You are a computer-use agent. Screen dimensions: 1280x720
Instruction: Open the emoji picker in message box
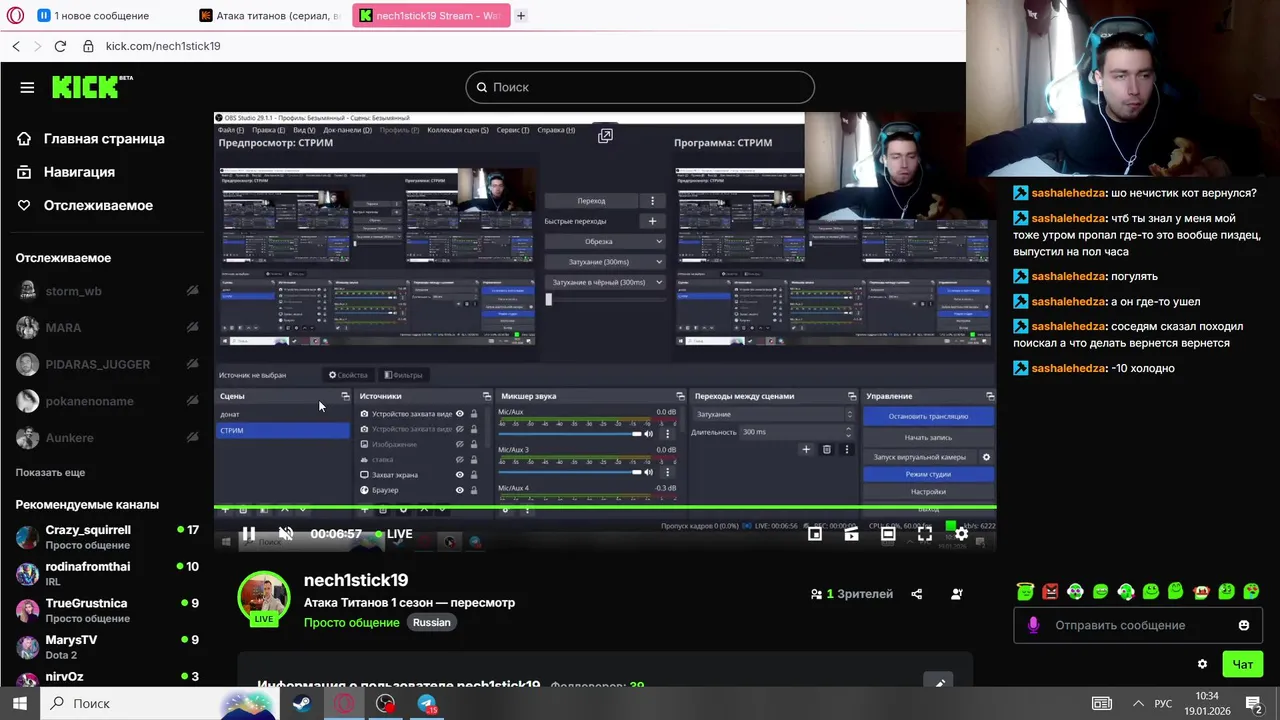tap(1244, 625)
